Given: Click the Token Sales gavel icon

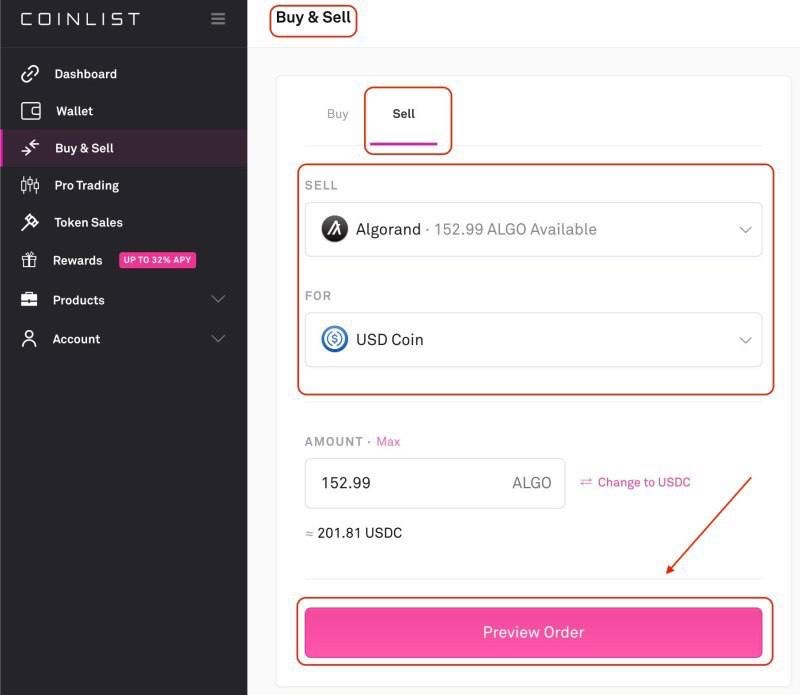Looking at the screenshot, I should [30, 222].
